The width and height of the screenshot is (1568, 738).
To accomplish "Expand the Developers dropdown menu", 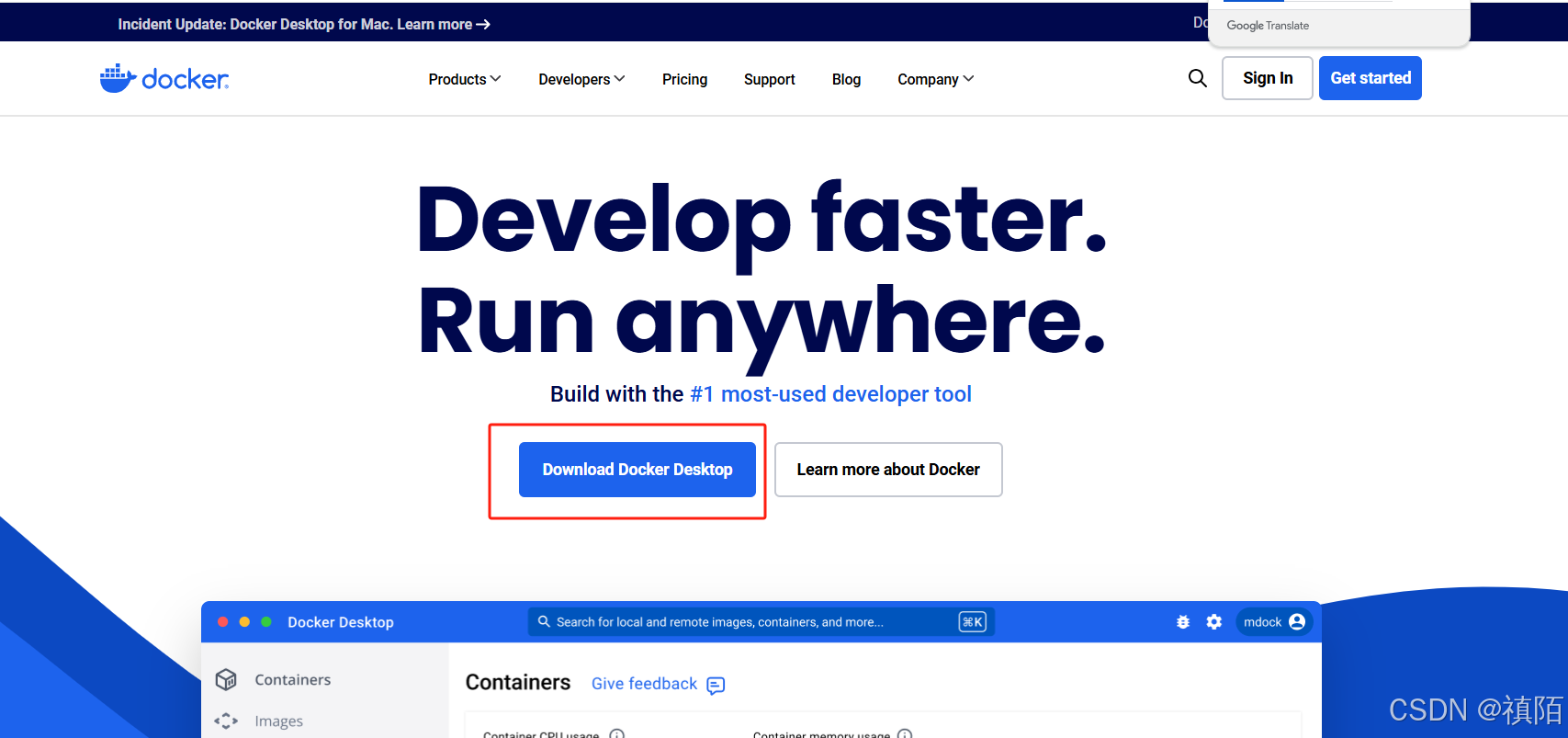I will pyautogui.click(x=581, y=79).
